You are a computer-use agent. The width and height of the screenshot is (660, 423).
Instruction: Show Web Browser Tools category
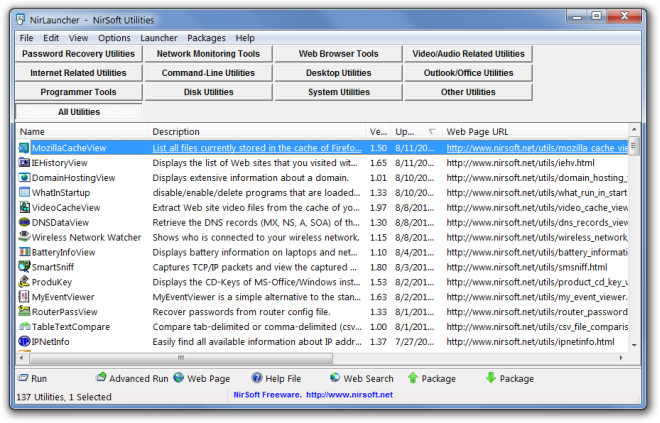[x=338, y=54]
